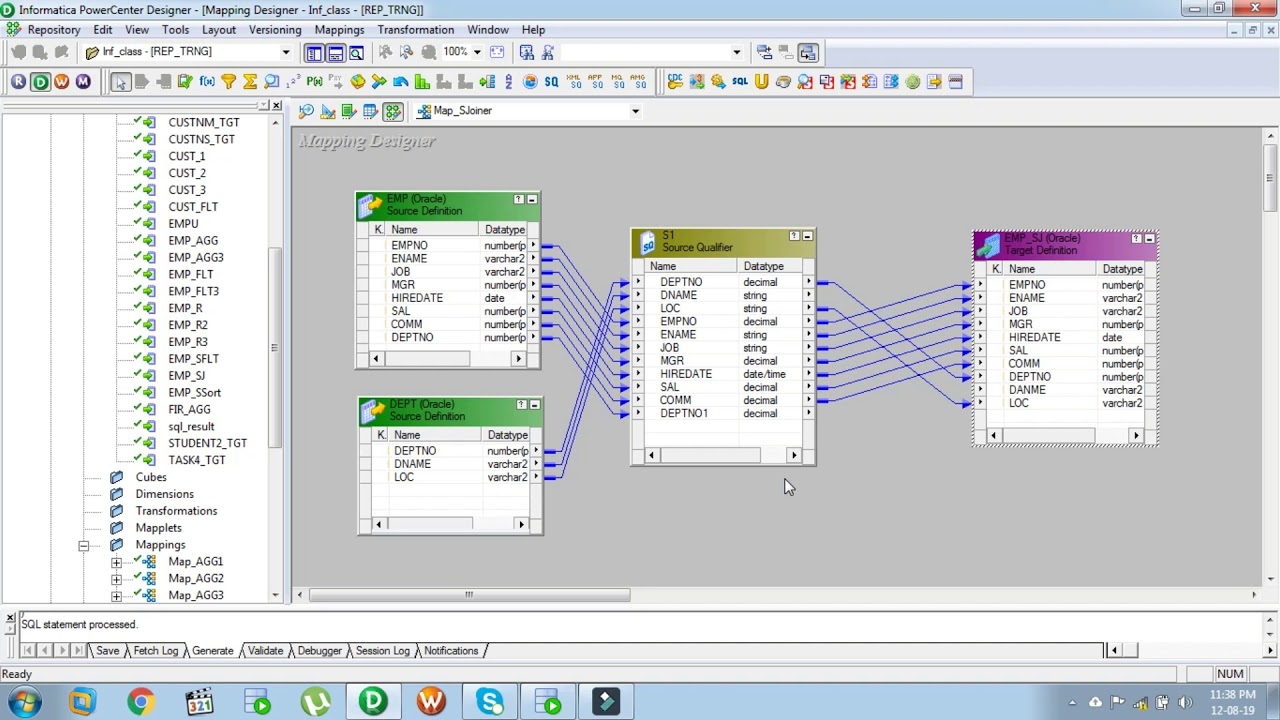Viewport: 1280px width, 720px height.
Task: Click the help icon on S1 Source Qualifier
Action: [794, 237]
